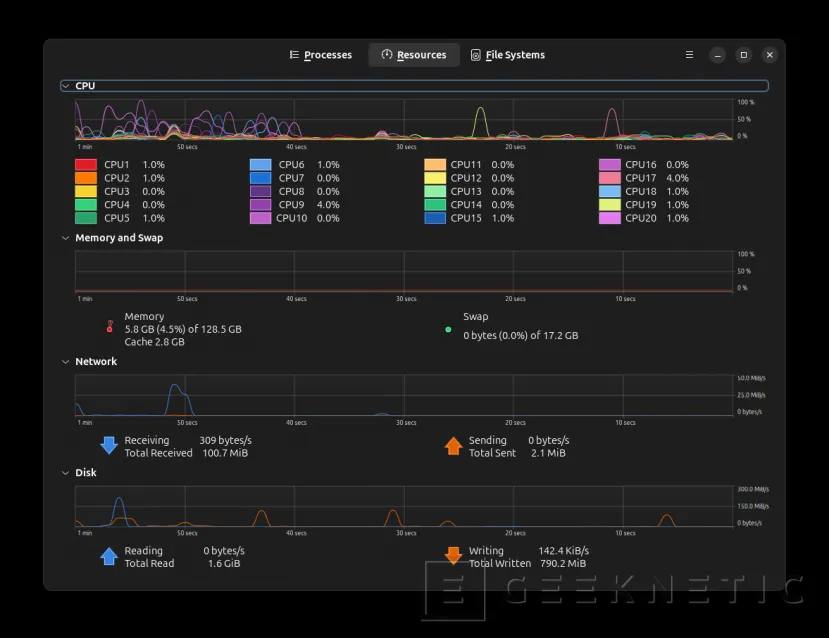Maximize the System Monitor window
829x638 pixels.
coord(743,55)
